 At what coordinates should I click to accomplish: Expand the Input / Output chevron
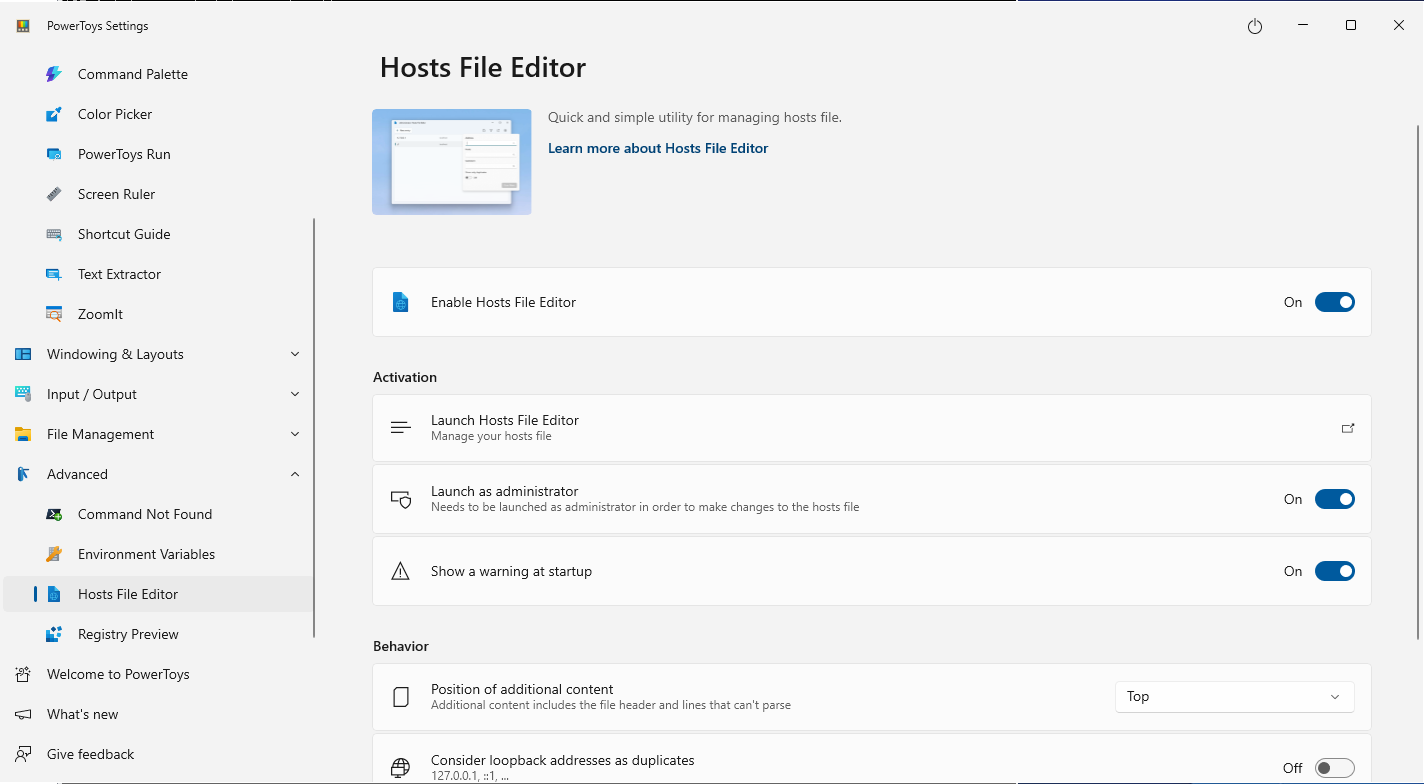[295, 394]
